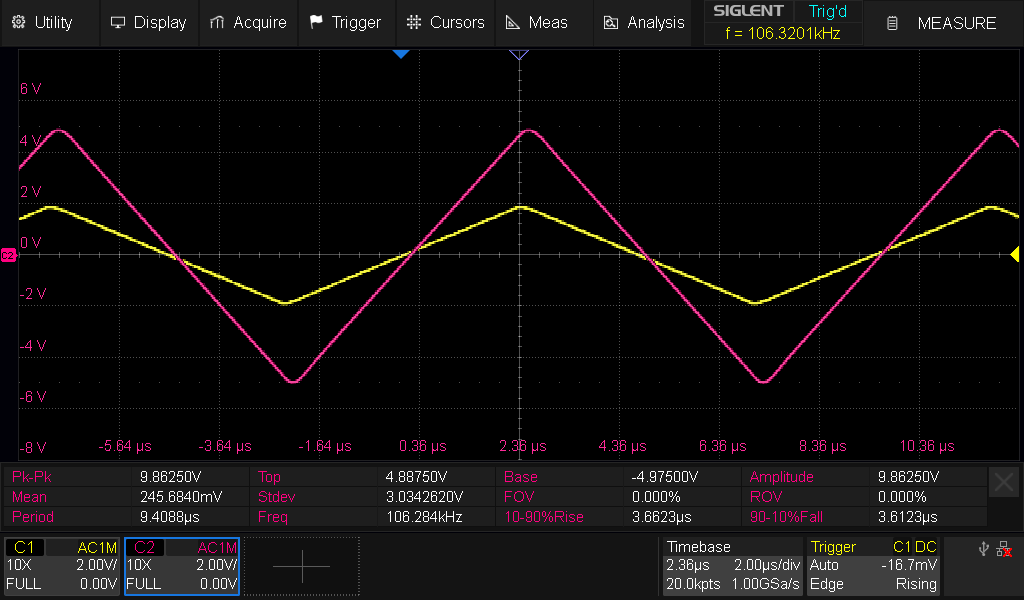
Task: Select the Amplitude measurement label
Action: tap(782, 477)
